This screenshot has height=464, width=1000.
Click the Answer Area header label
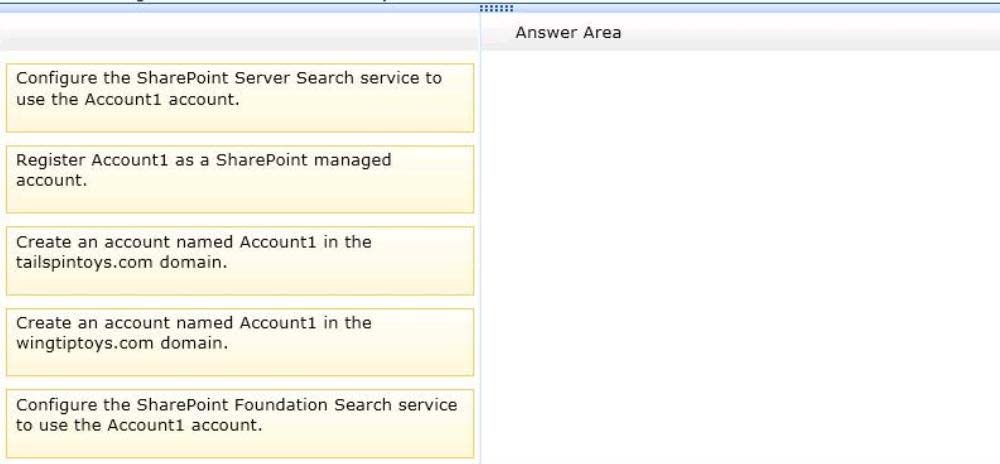click(x=568, y=33)
